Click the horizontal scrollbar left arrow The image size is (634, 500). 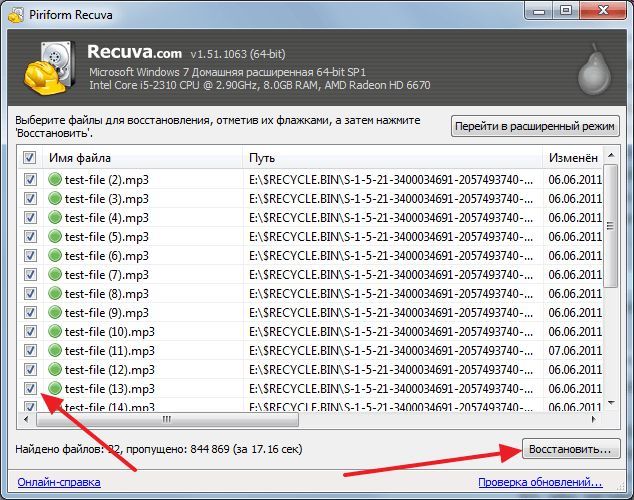click(x=26, y=419)
